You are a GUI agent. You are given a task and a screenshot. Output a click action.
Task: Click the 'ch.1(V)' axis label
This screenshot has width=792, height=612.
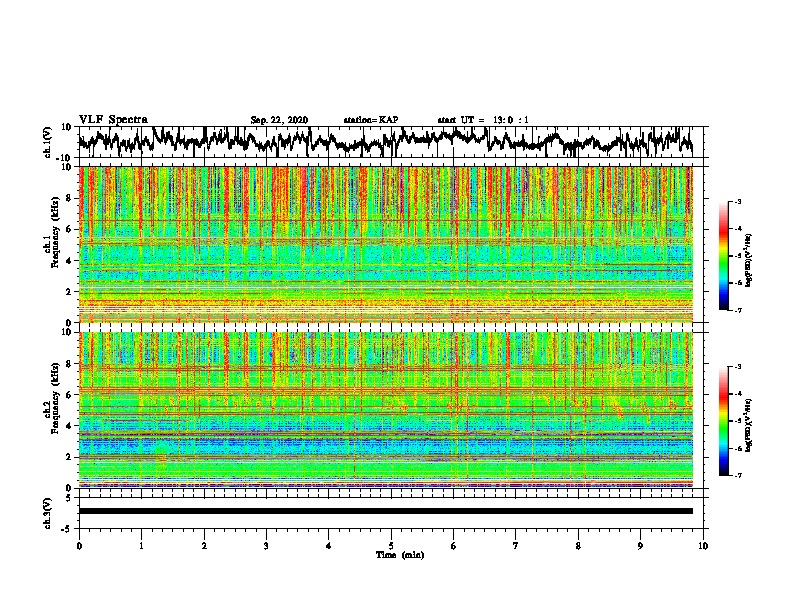pos(48,142)
